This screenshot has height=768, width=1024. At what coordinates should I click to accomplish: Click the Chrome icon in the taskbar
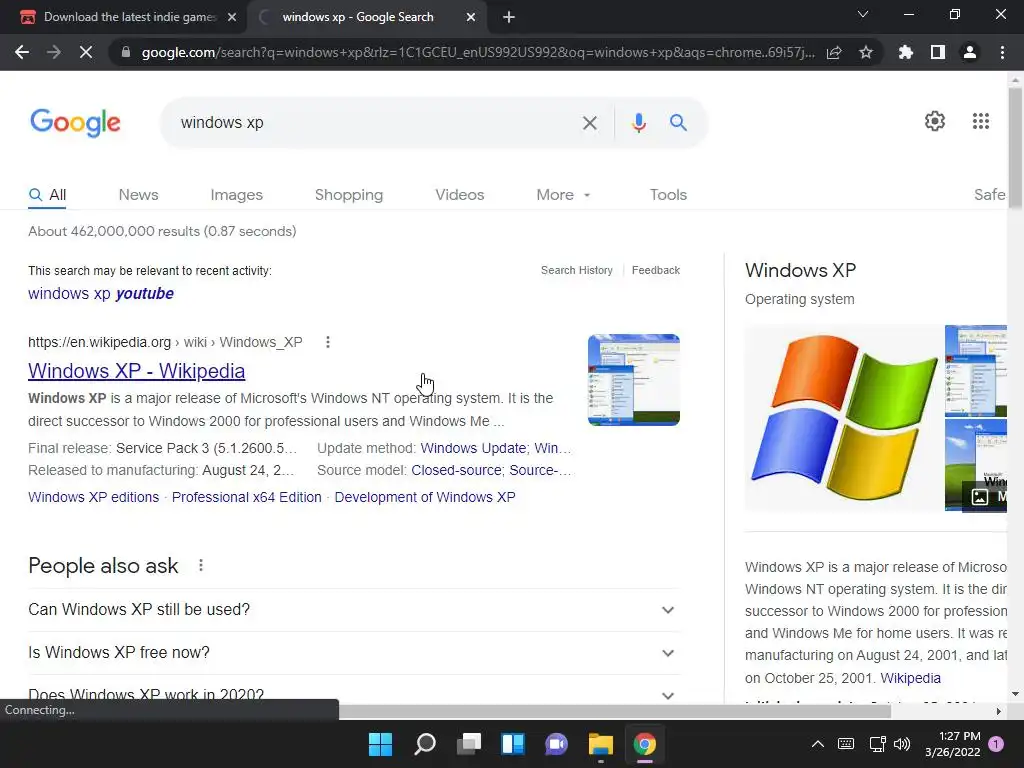tap(645, 744)
